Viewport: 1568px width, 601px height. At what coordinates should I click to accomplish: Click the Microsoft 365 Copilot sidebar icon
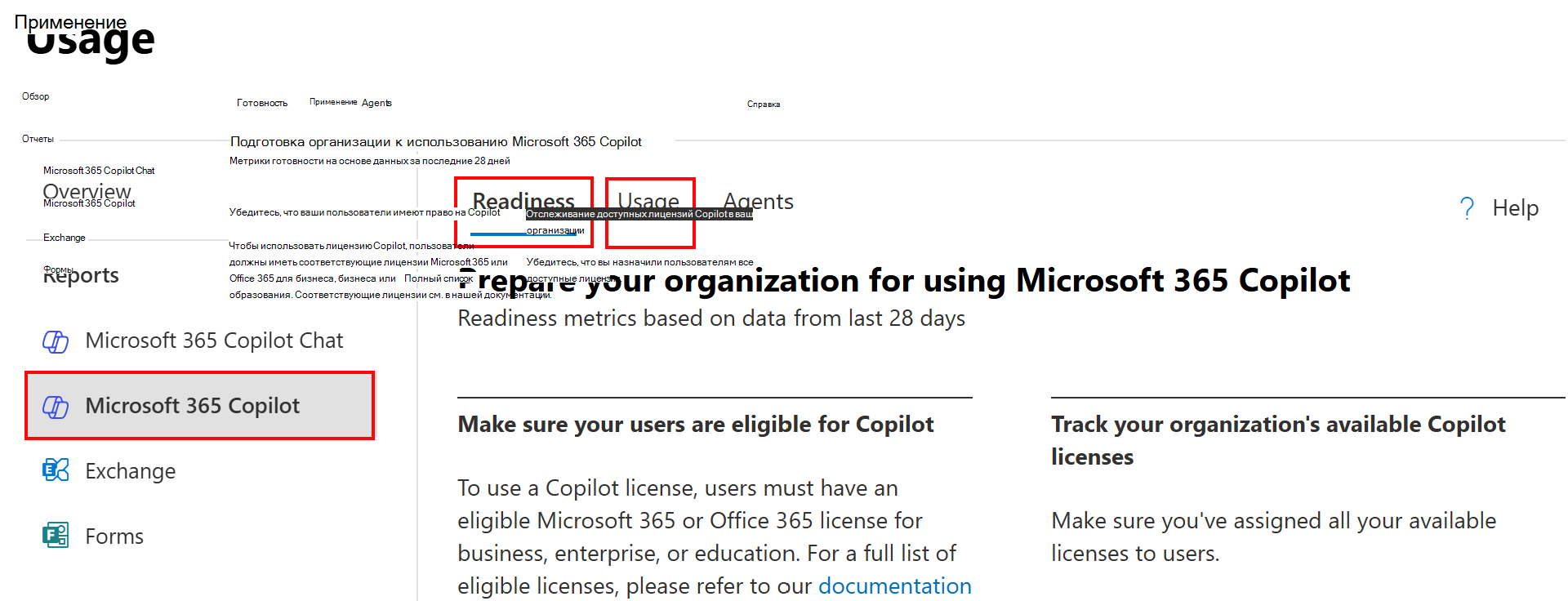(56, 407)
